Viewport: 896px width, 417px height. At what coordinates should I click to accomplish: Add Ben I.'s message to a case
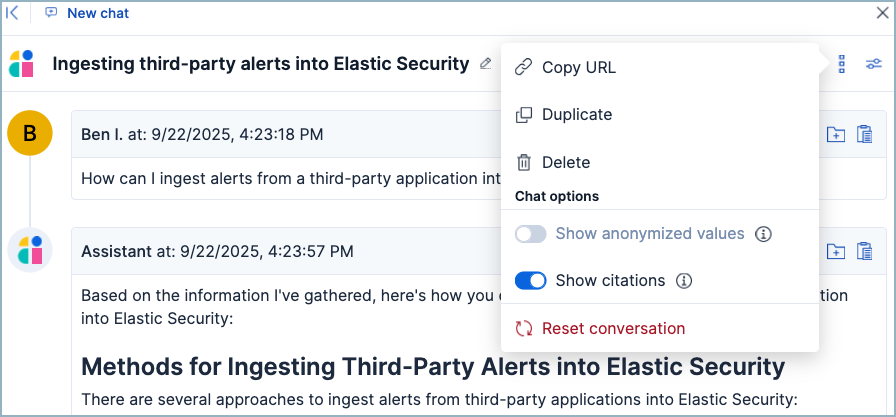[x=836, y=135]
